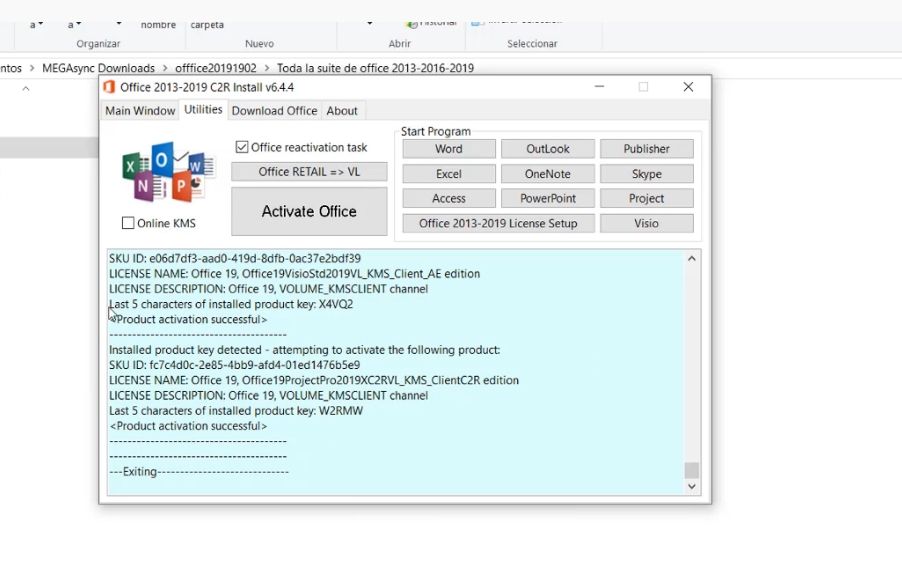This screenshot has height=572, width=902.
Task: Start the Publisher program
Action: tap(647, 149)
